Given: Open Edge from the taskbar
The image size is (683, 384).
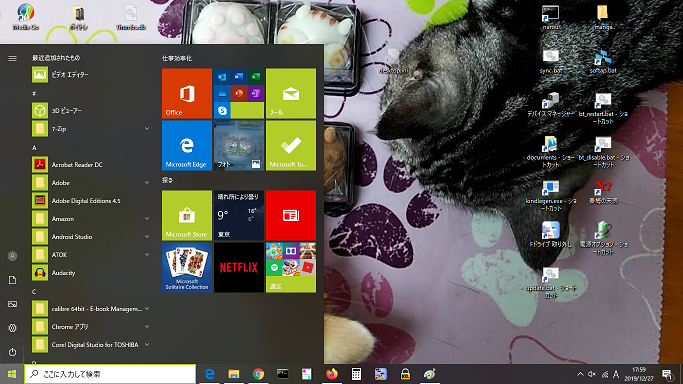Looking at the screenshot, I should [210, 374].
